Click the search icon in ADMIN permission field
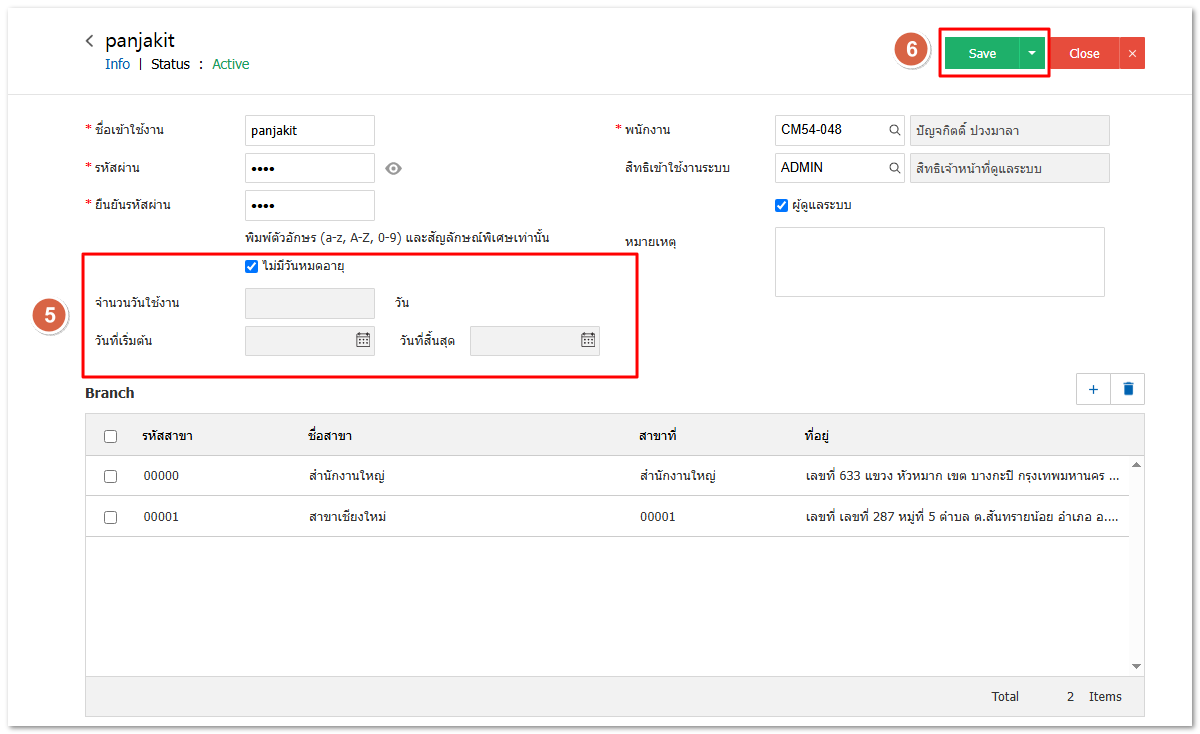This screenshot has height=734, width=1200. pos(895,168)
